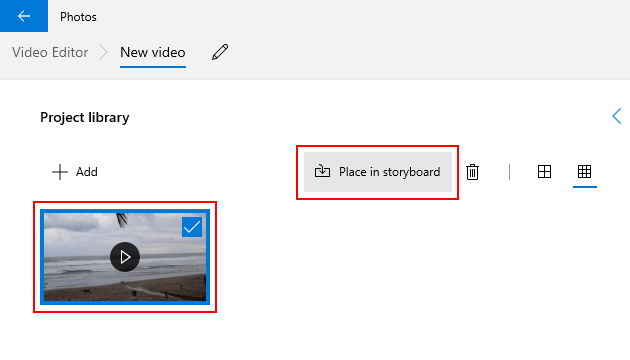Play the beach video clip preview

[x=125, y=257]
